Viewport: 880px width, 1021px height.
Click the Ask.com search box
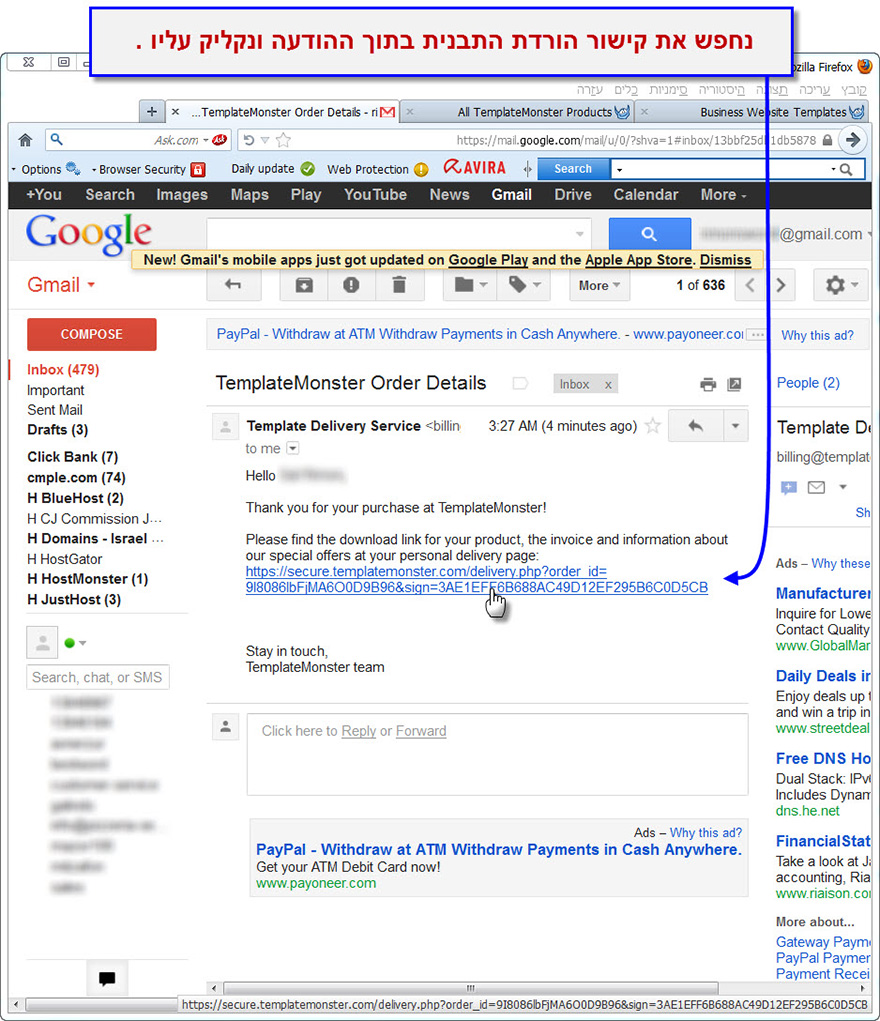click(x=138, y=140)
